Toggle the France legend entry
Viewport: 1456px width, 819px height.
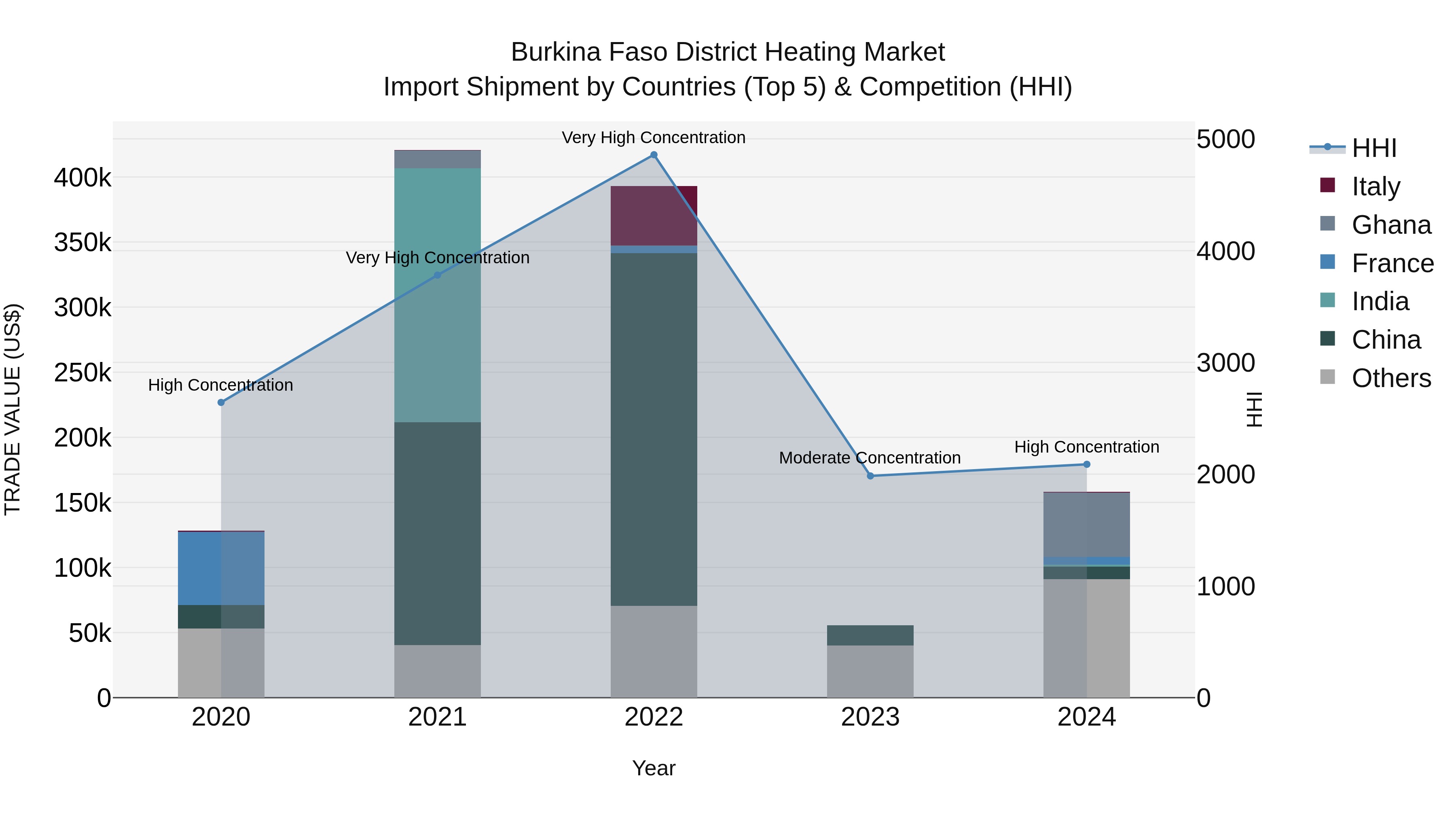pos(1376,263)
